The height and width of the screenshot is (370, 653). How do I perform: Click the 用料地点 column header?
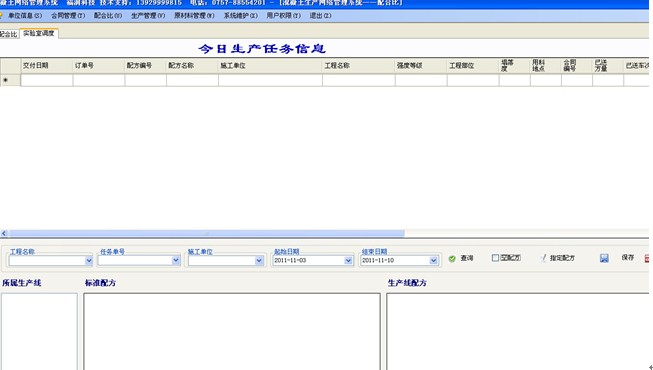coord(546,66)
